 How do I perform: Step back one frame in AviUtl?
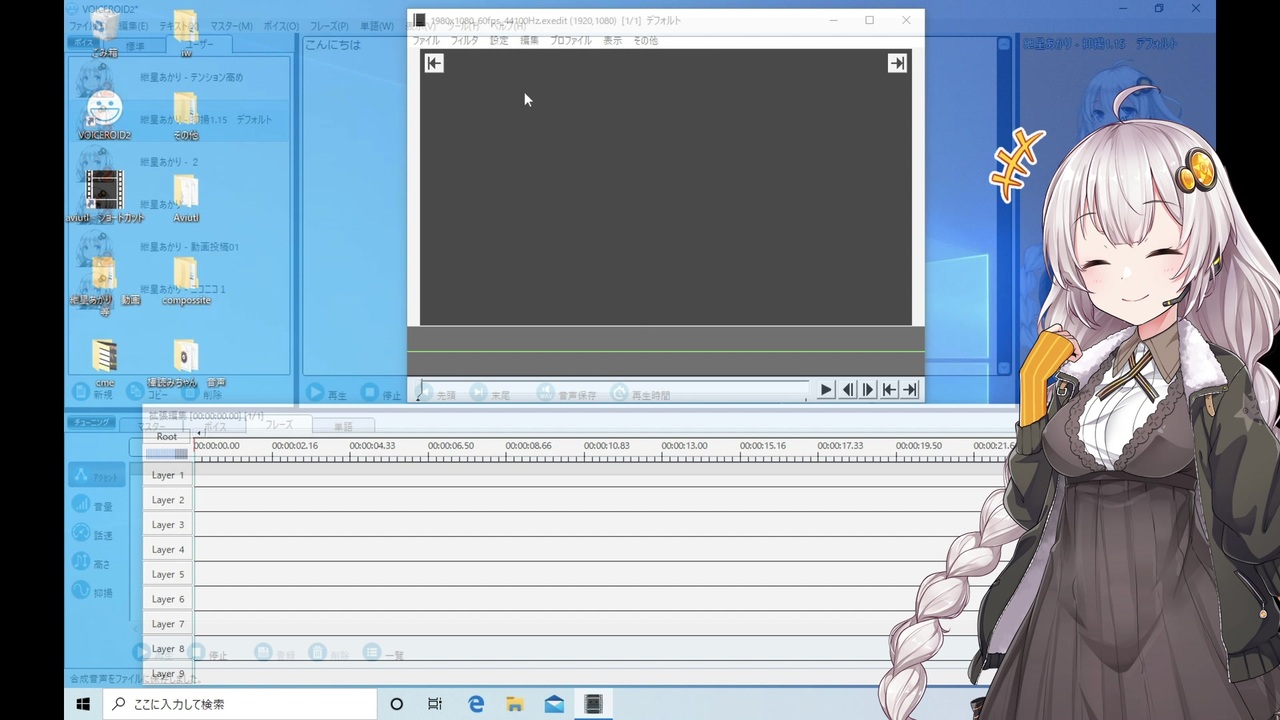848,390
